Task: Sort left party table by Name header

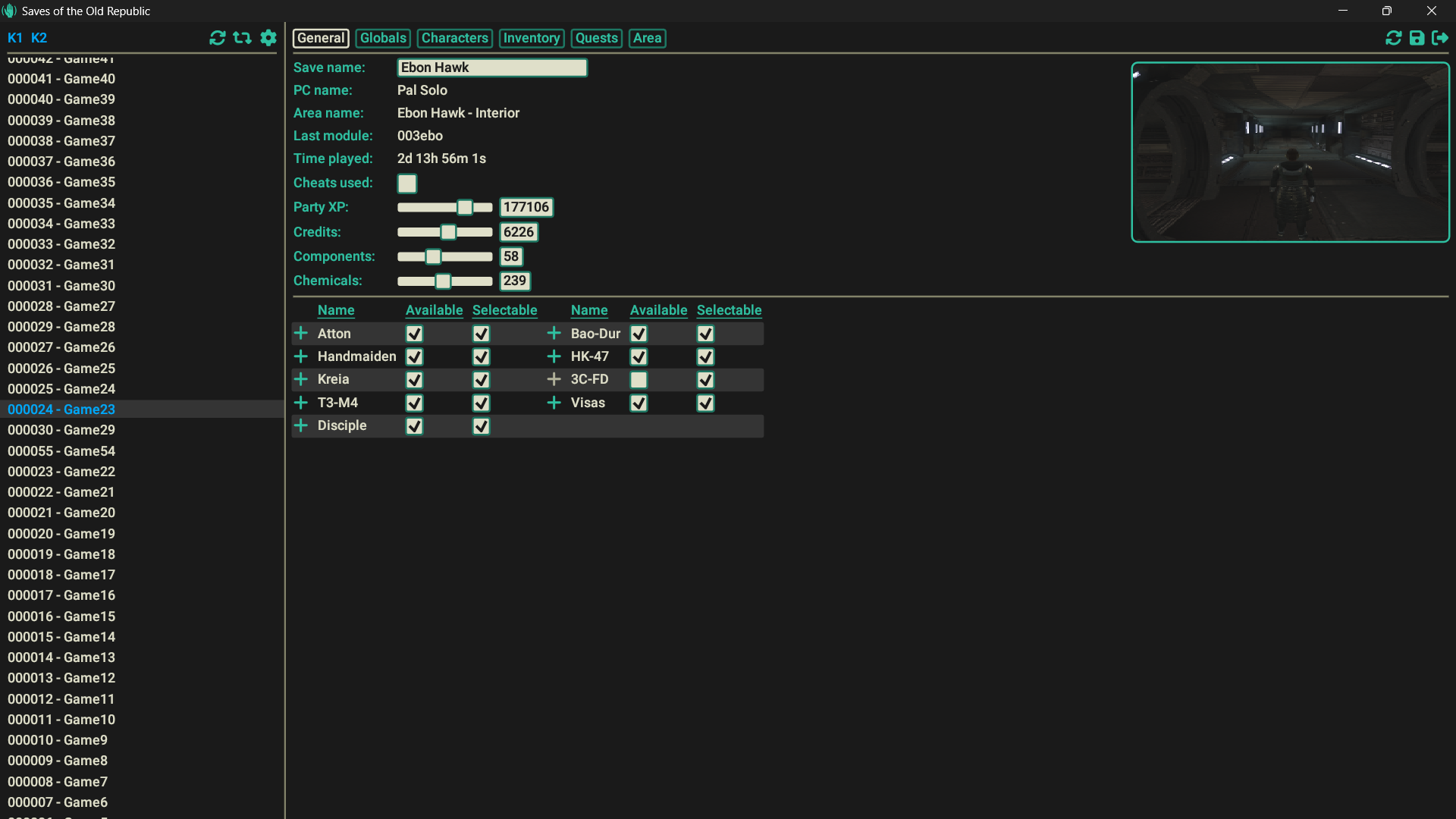Action: pos(336,310)
